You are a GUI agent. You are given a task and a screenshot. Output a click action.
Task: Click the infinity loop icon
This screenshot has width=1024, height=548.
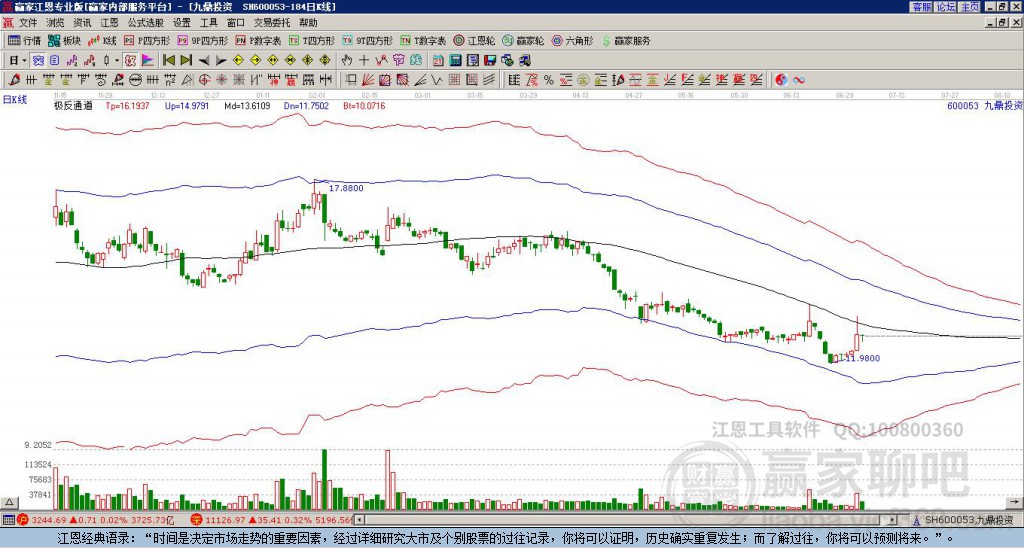799,80
